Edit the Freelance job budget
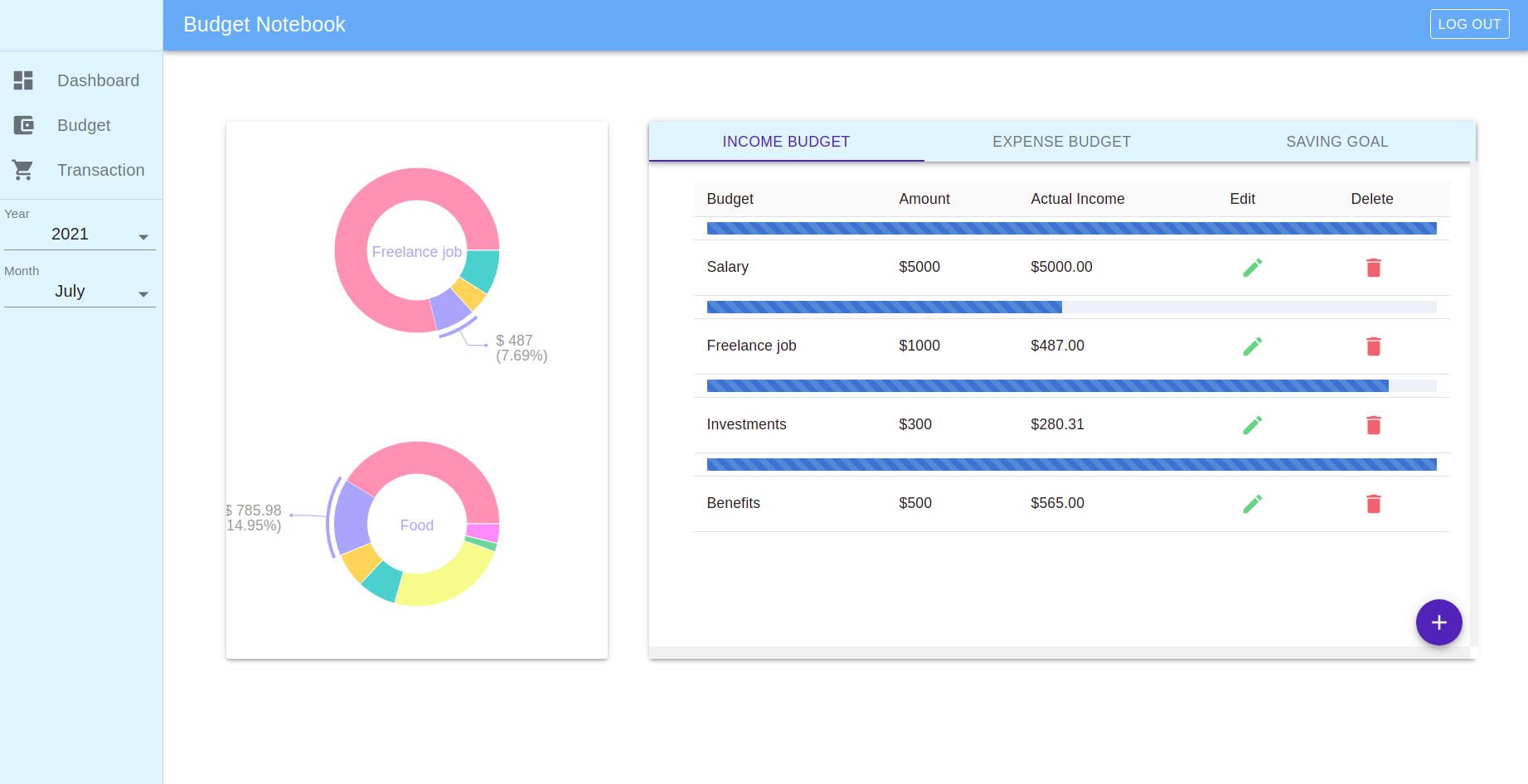1528x784 pixels. click(1252, 346)
